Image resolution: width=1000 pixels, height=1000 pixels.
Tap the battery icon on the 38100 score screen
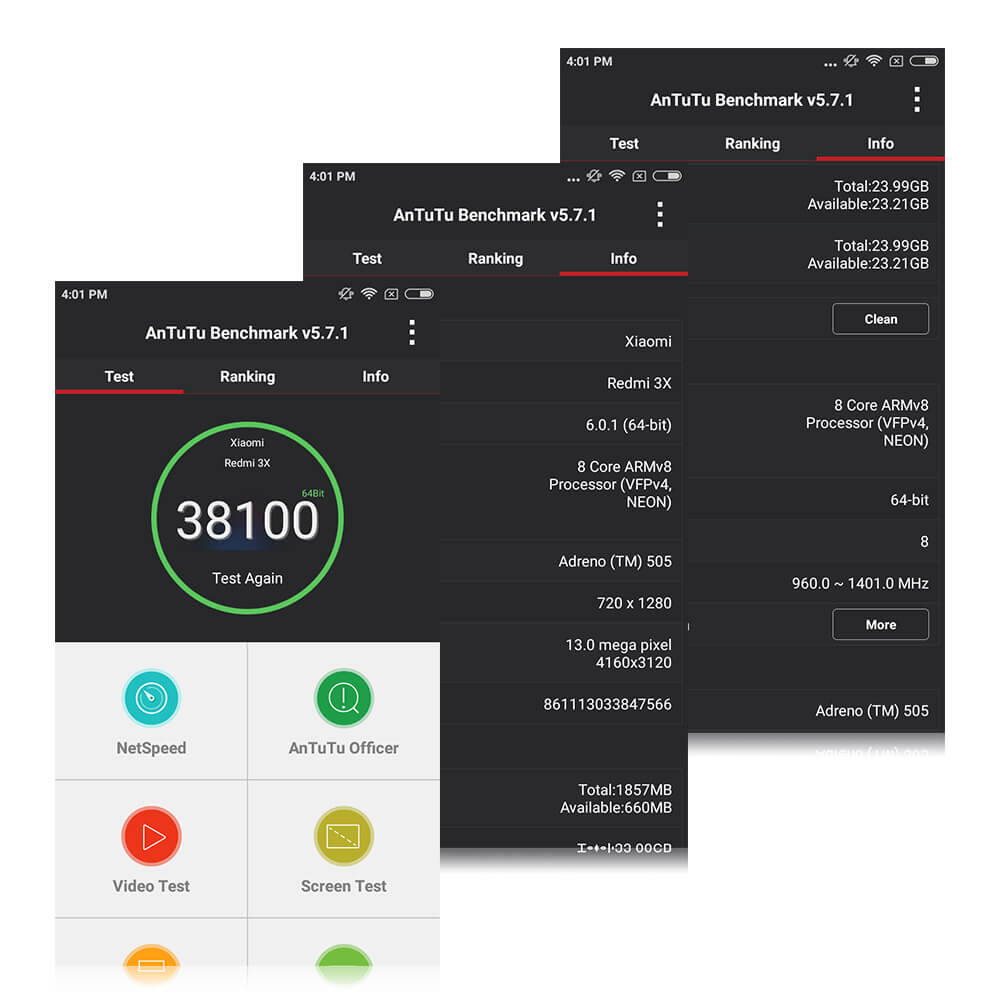(x=420, y=294)
